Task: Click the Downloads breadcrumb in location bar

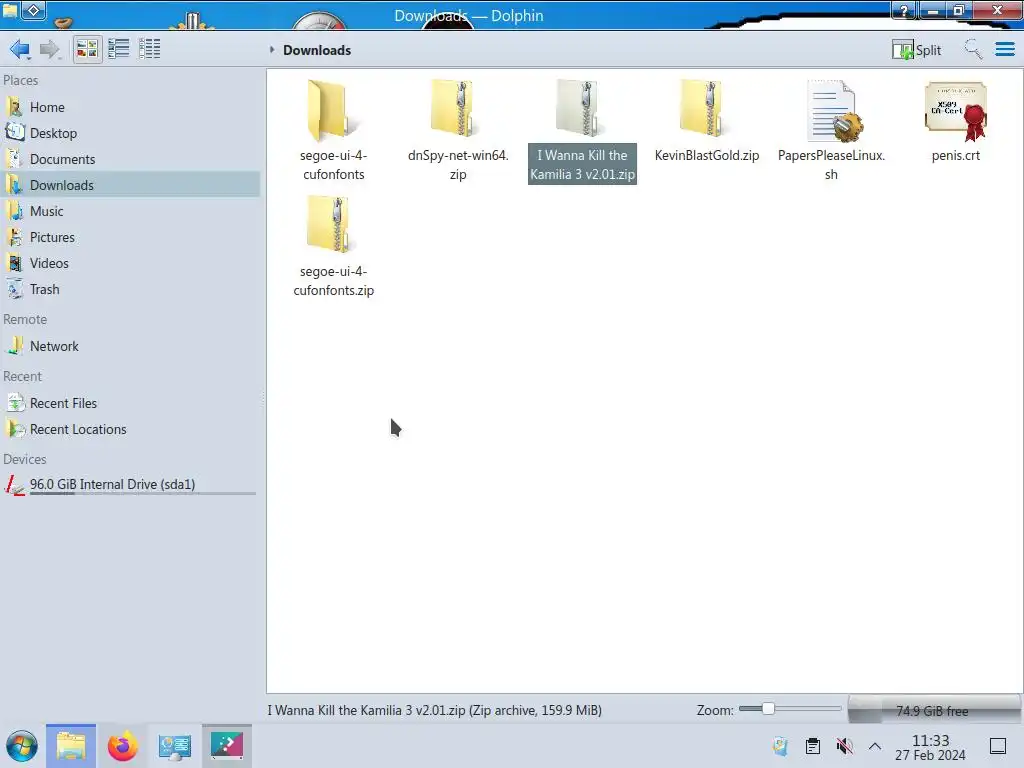Action: pyautogui.click(x=317, y=50)
